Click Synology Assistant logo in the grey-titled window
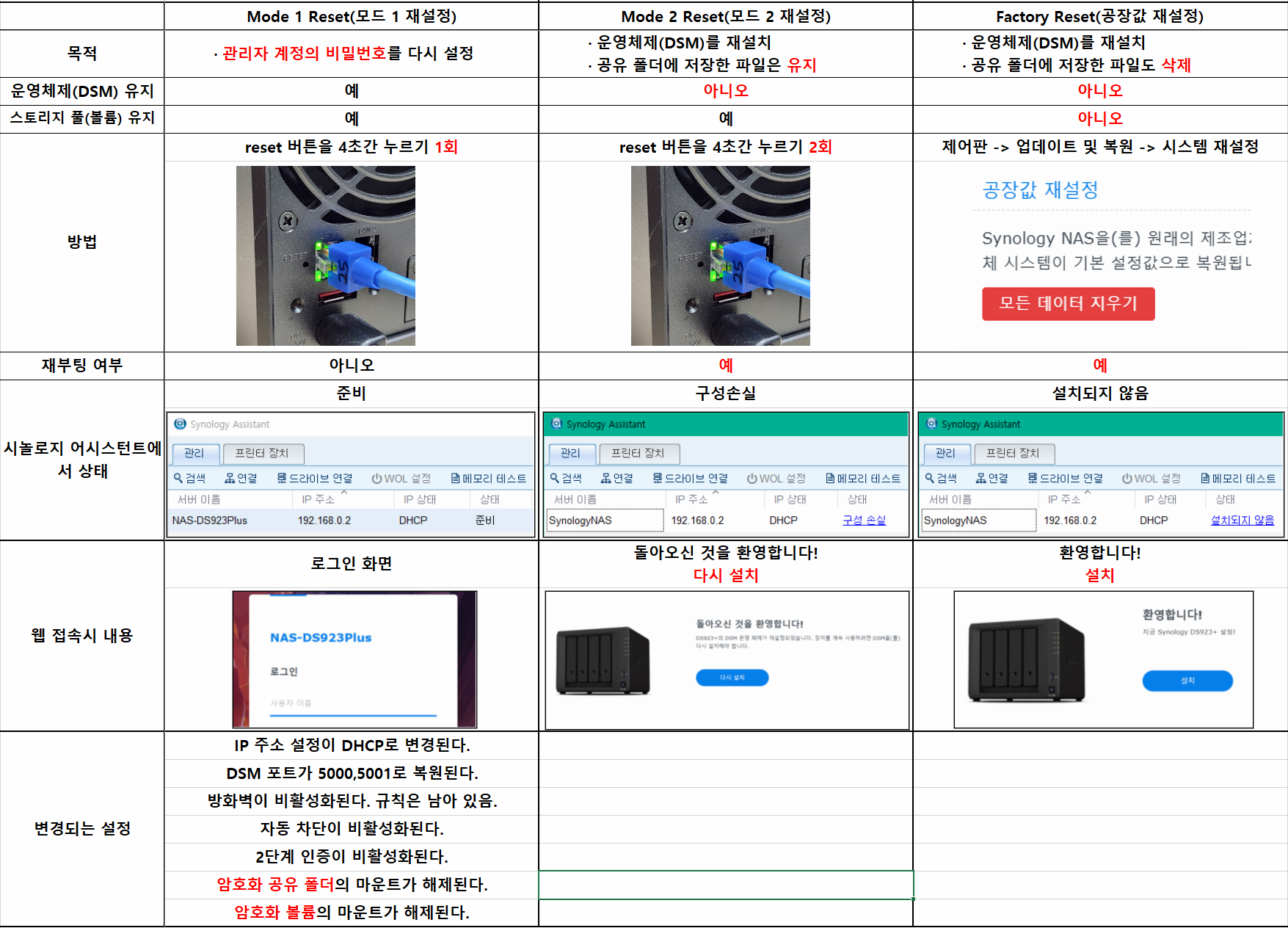Screen dimensions: 1288x928 (x=180, y=424)
